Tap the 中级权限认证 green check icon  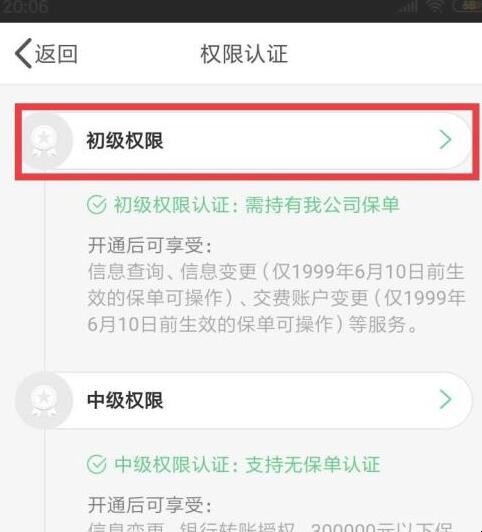(x=97, y=464)
